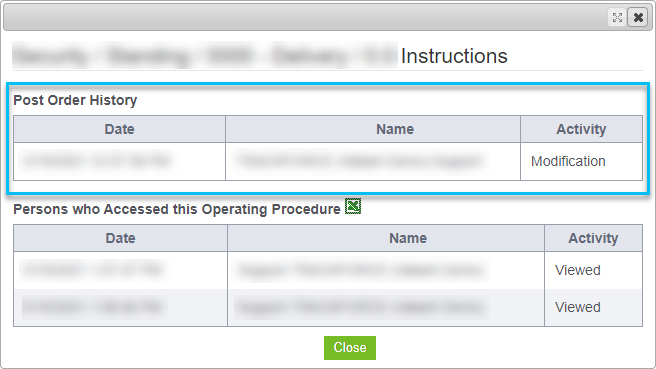Maximize the Instructions dialog

pos(617,18)
